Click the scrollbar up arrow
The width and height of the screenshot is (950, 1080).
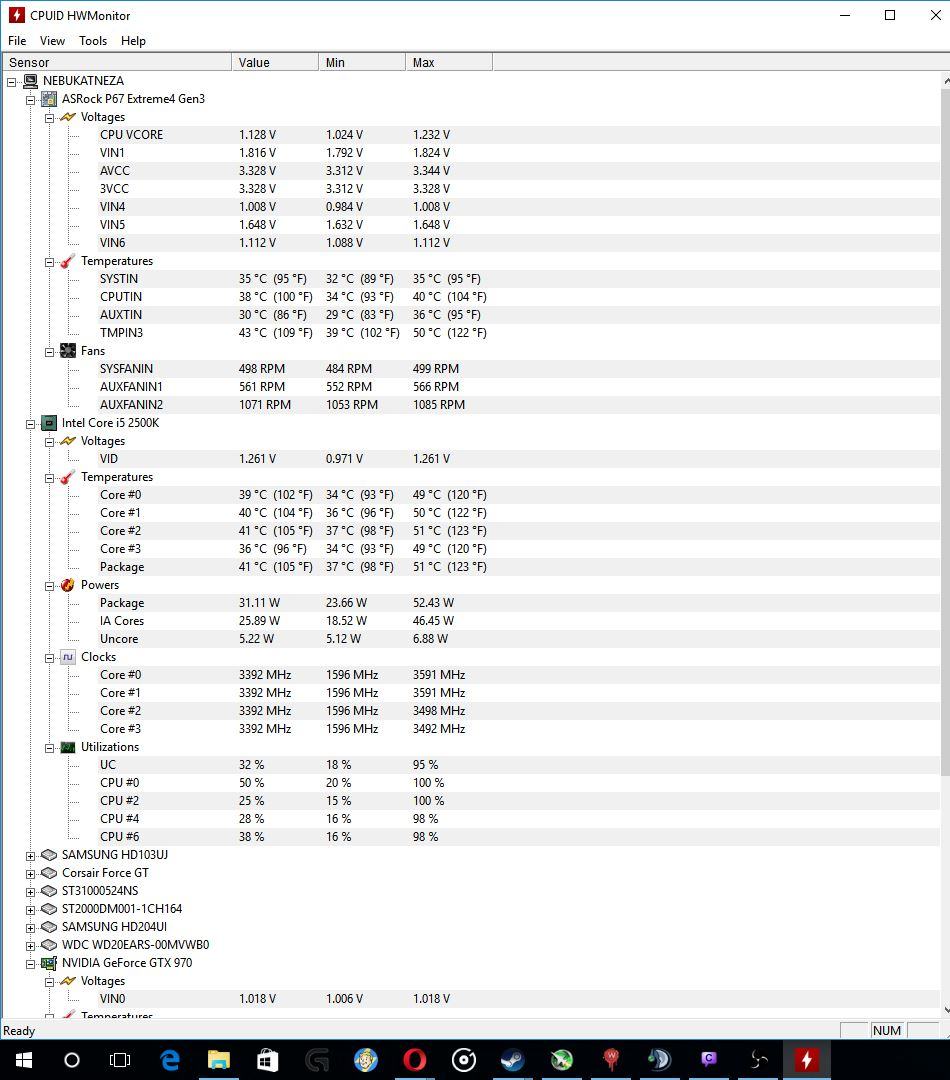[x=945, y=81]
